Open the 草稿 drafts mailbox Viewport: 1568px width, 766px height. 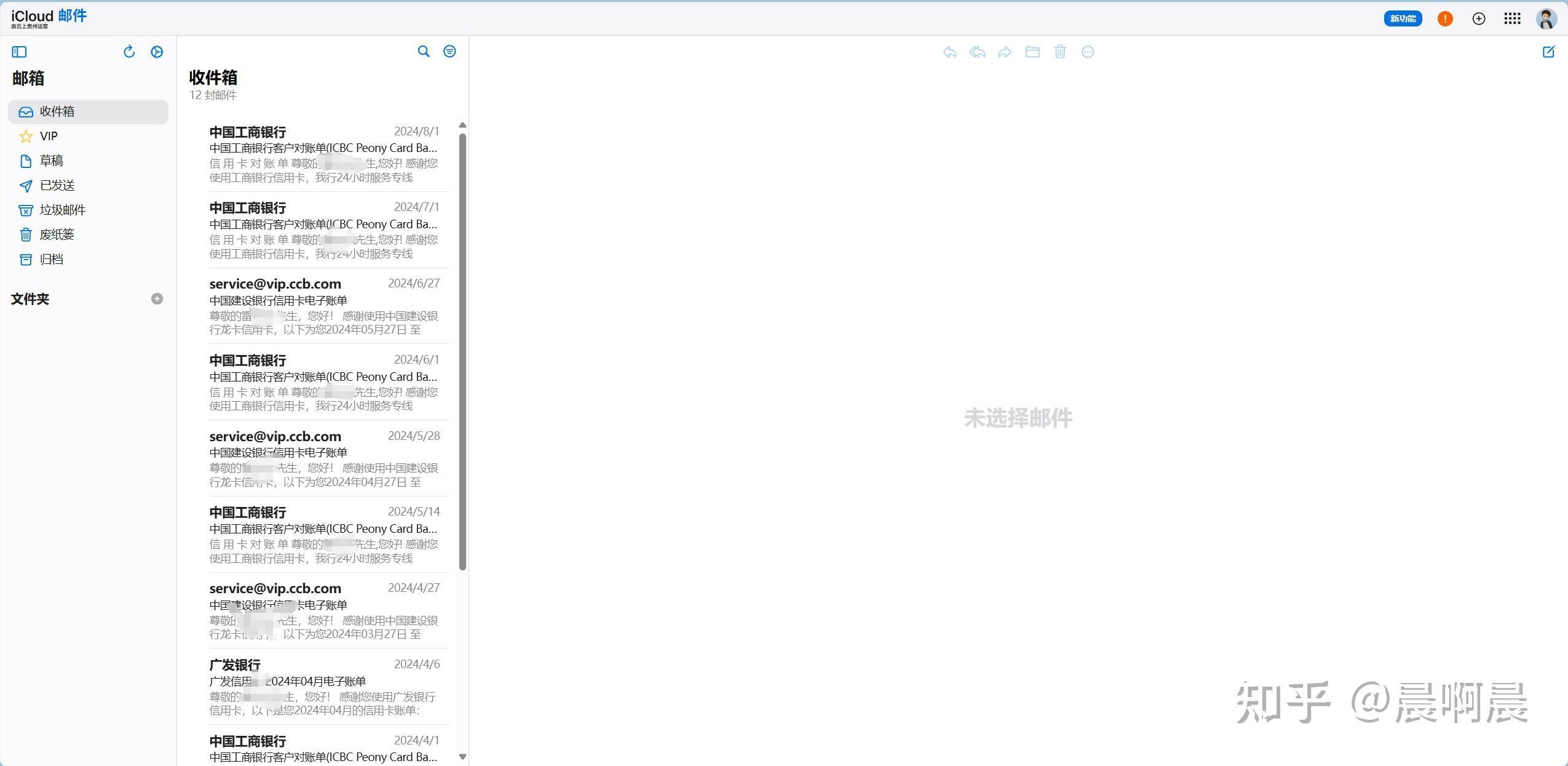88,161
